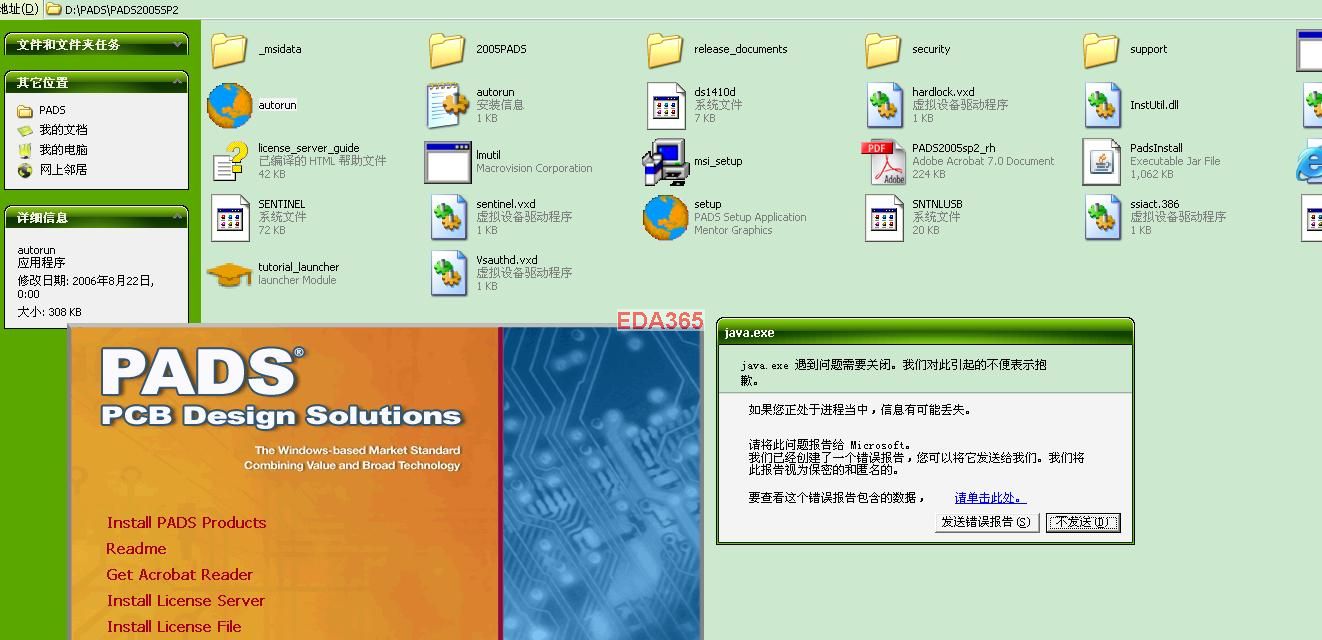Collapse the 文件和文件夹任务 panel

pyautogui.click(x=178, y=44)
